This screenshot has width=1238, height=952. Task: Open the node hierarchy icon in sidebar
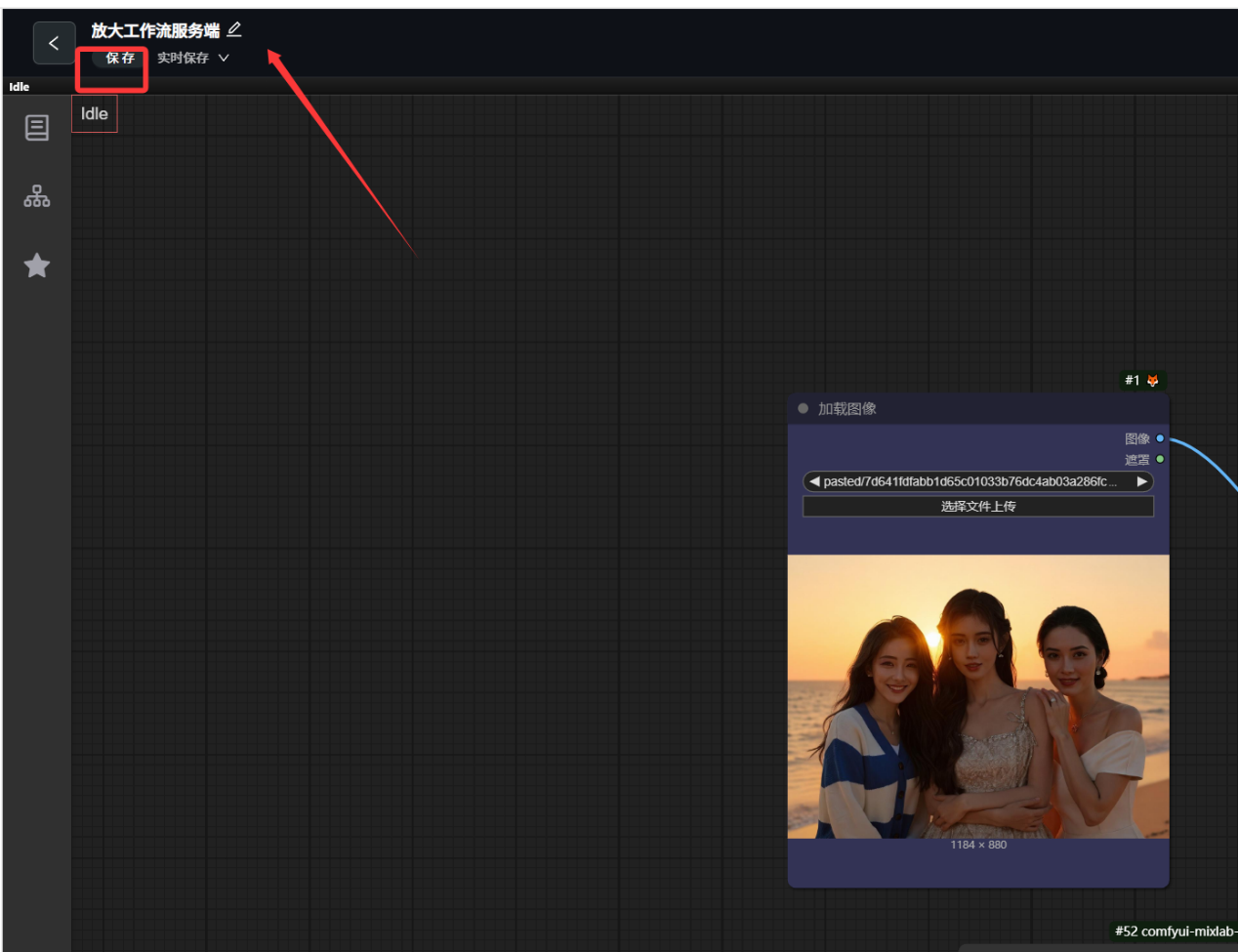pyautogui.click(x=37, y=196)
